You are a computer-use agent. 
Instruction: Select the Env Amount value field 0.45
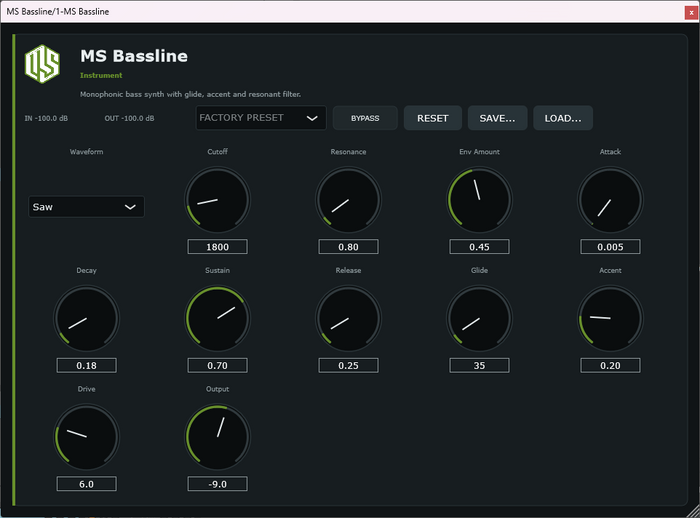(x=479, y=246)
